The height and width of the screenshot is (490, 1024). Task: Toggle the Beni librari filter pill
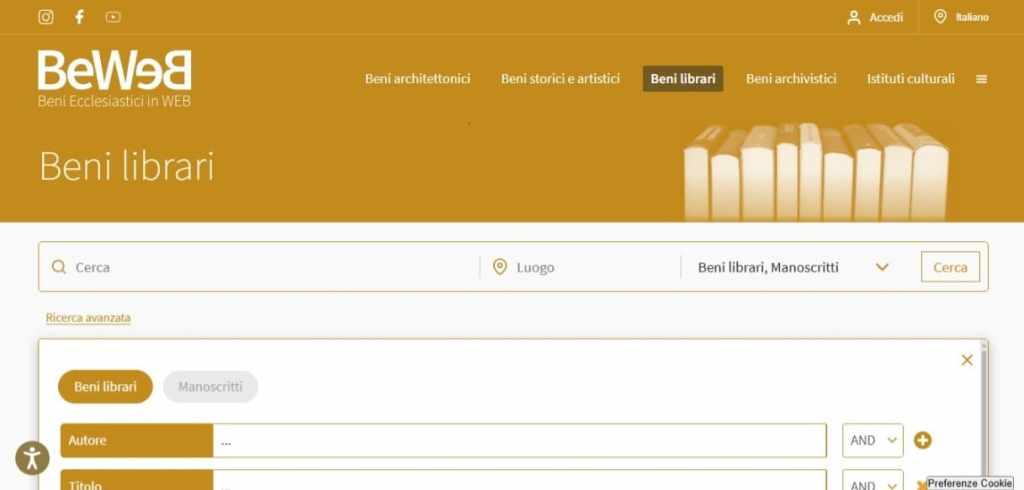tap(105, 387)
